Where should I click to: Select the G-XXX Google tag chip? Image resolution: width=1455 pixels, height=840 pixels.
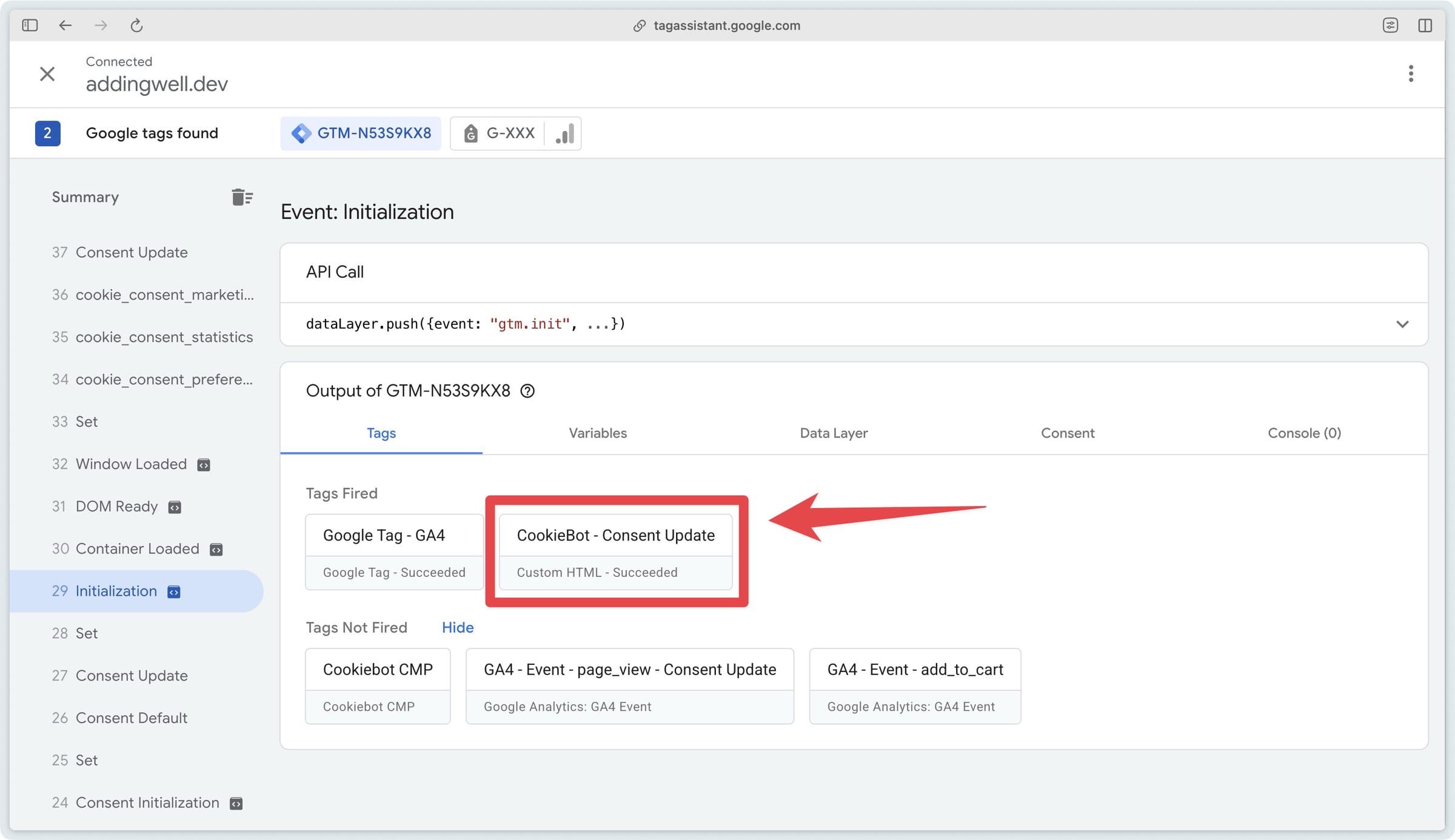point(498,133)
